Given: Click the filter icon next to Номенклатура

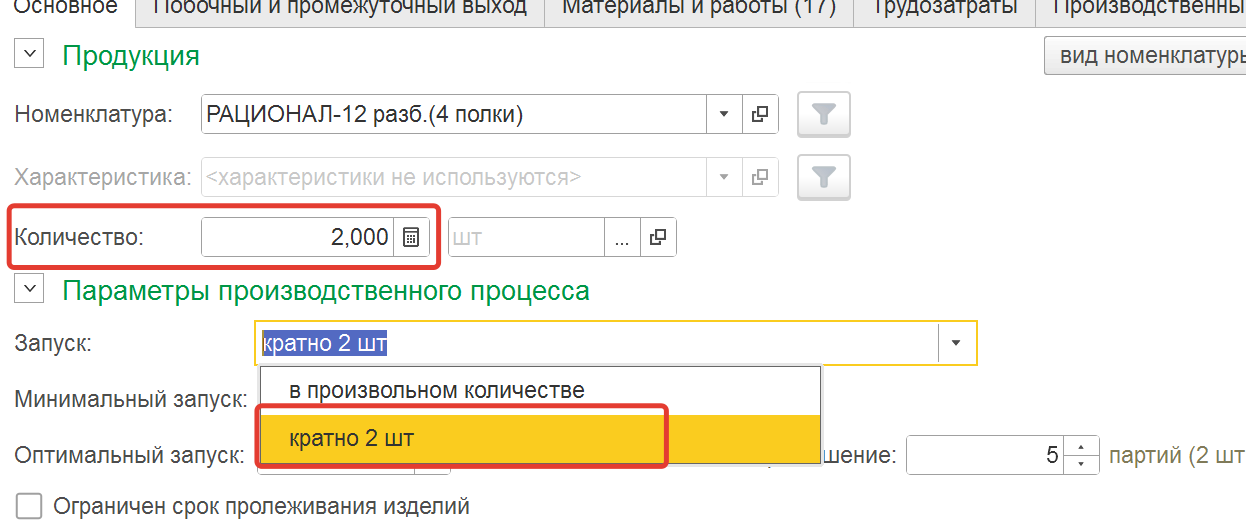Looking at the screenshot, I should [x=823, y=115].
